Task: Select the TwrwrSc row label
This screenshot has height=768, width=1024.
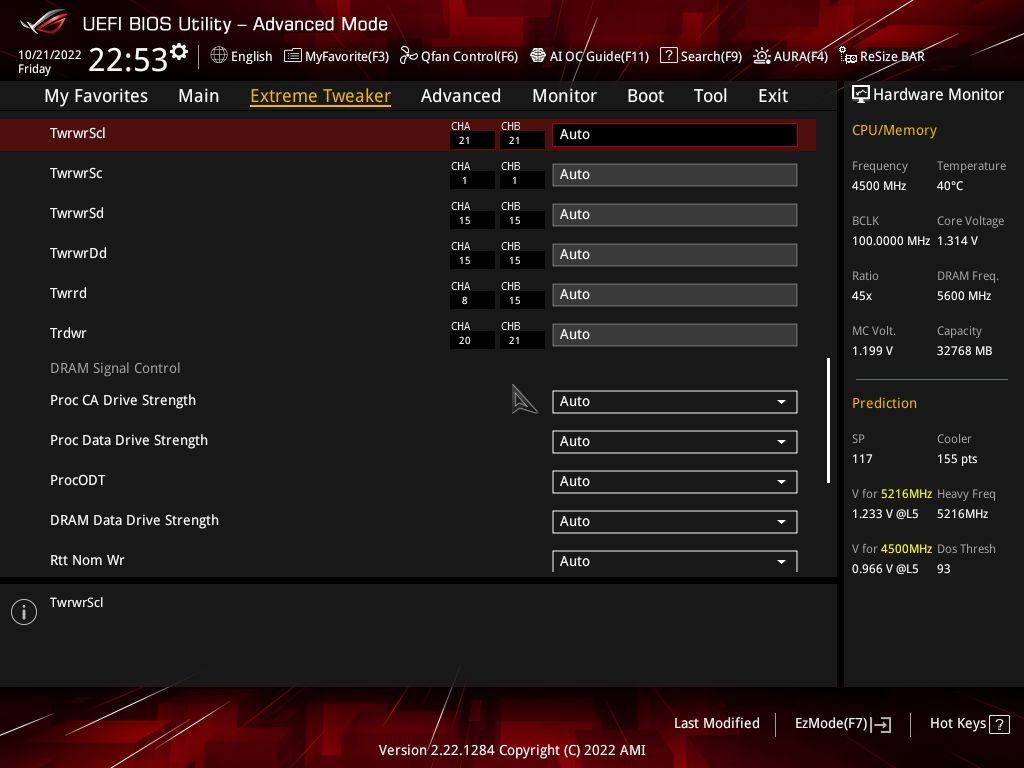Action: (x=76, y=173)
